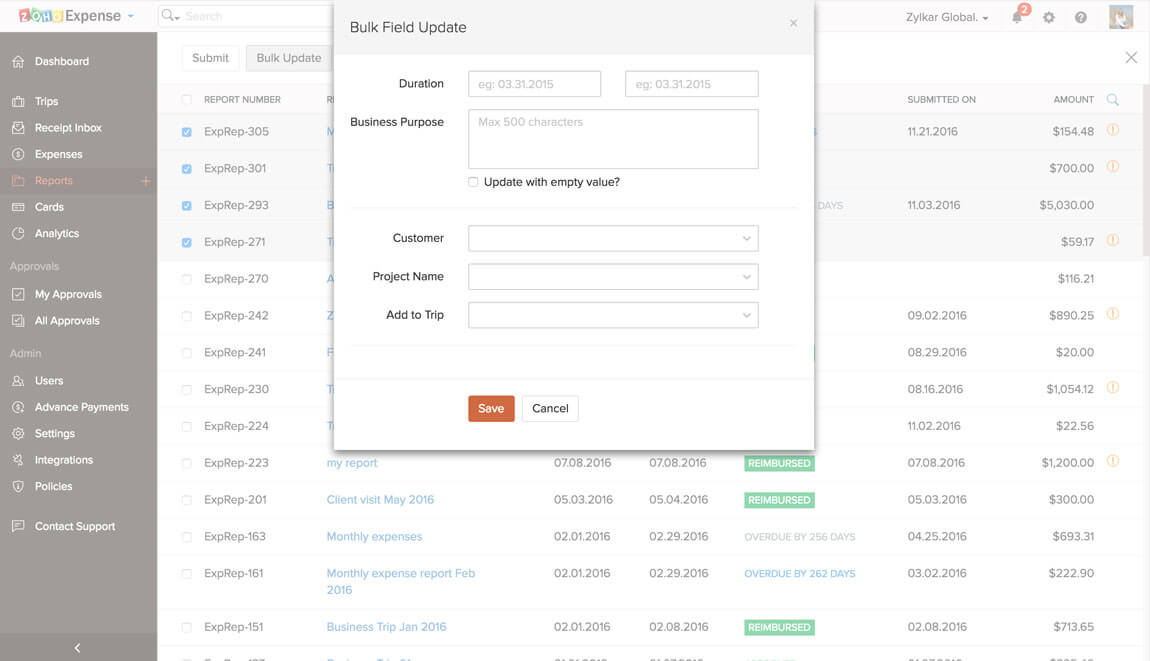Screen dimensions: 1150x661
Task: Click the Business Purpose text area
Action: [613, 139]
